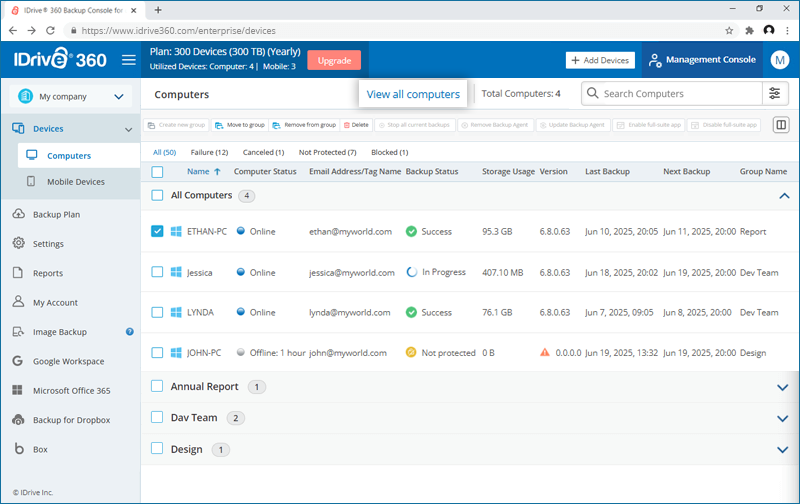The image size is (800, 504).
Task: Switch to the All (50) tab
Action: pos(164,152)
